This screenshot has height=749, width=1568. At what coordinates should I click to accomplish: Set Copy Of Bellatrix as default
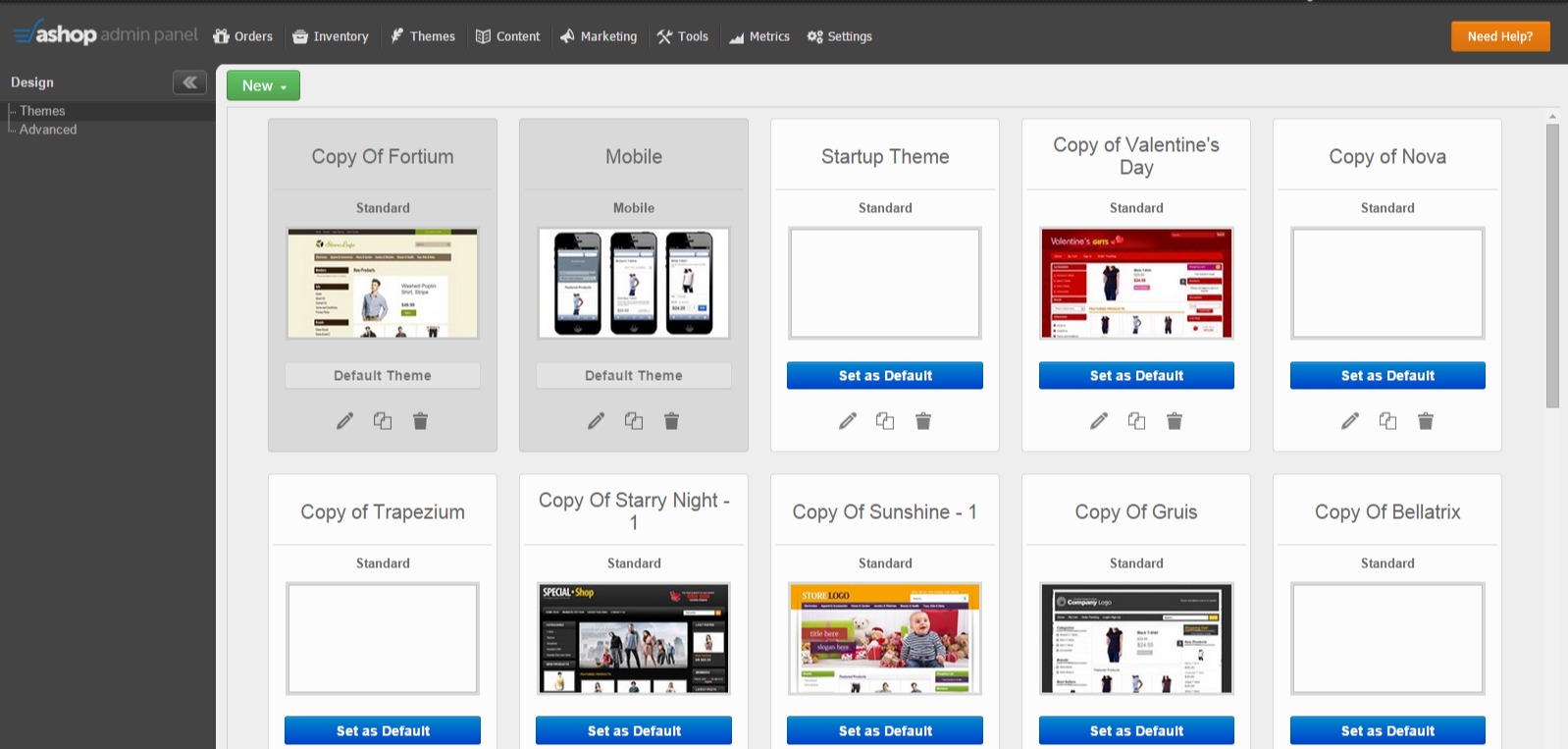(1387, 731)
